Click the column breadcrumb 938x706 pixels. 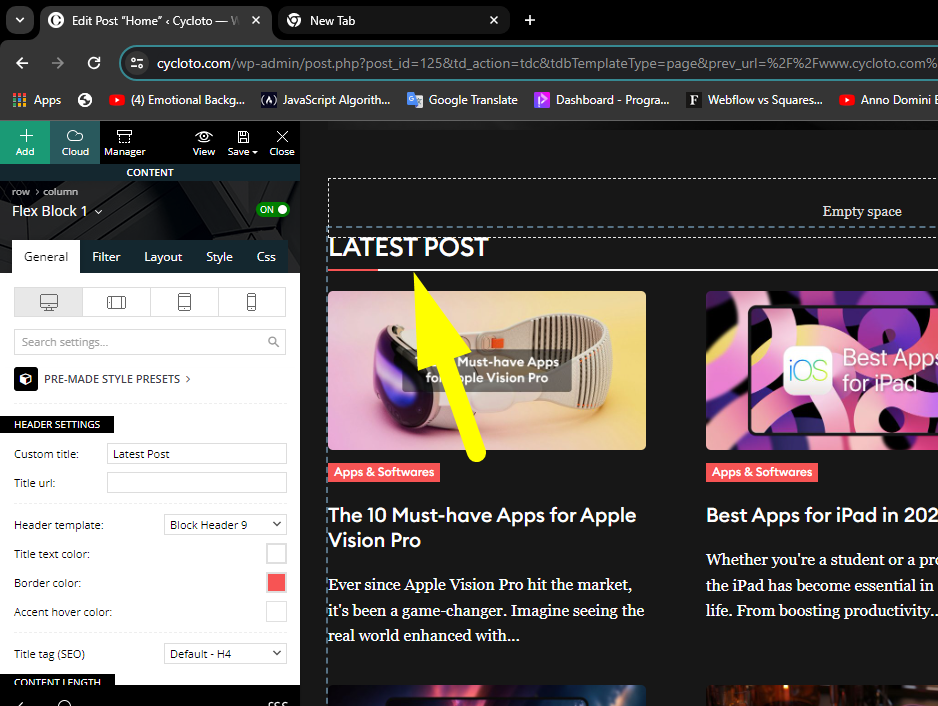pyautogui.click(x=60, y=191)
